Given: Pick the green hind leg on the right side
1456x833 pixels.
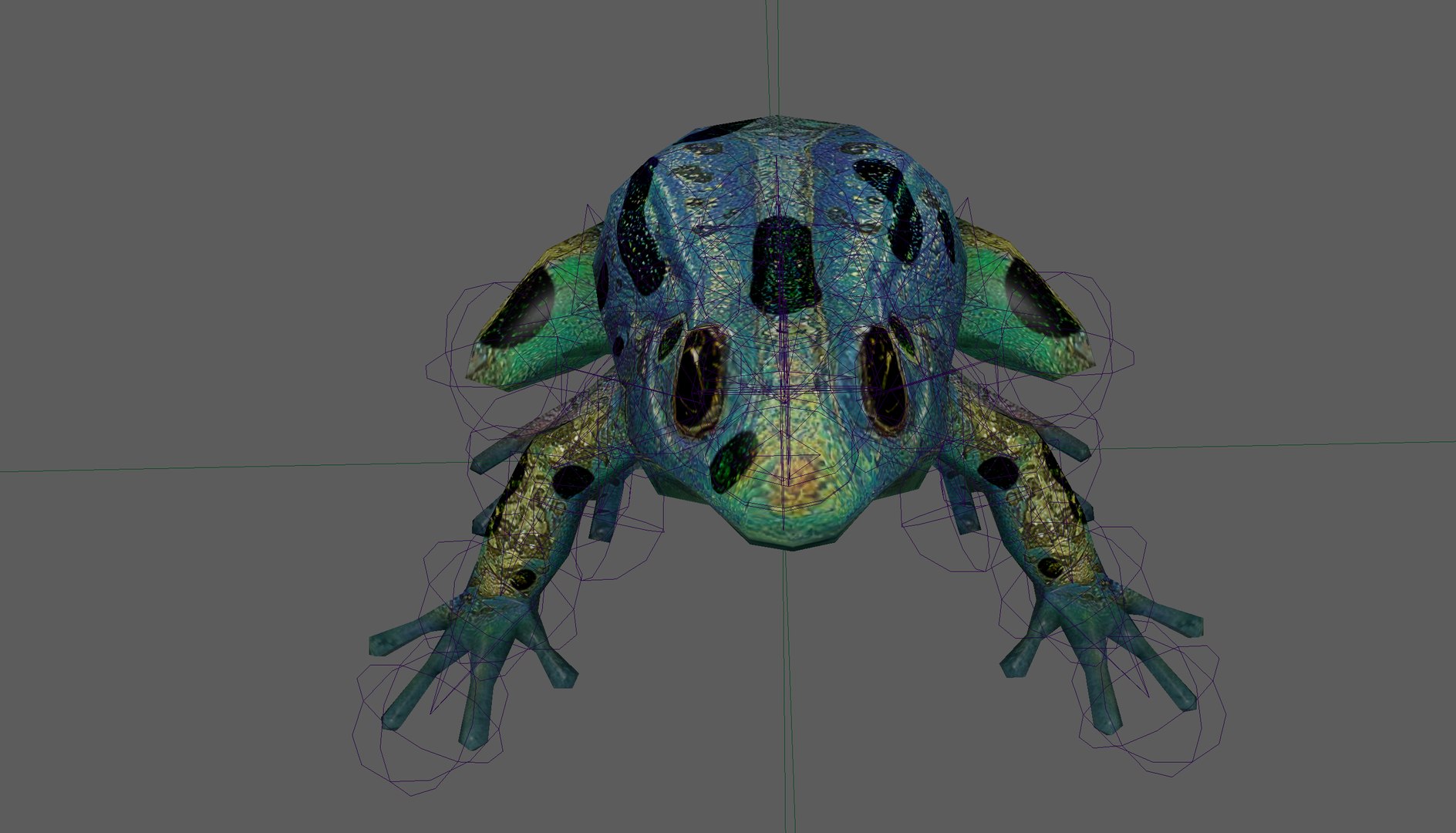Looking at the screenshot, I should (1024, 301).
